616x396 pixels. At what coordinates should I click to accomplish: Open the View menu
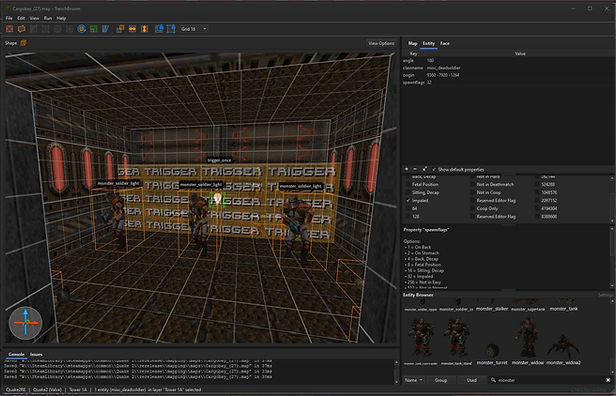34,18
